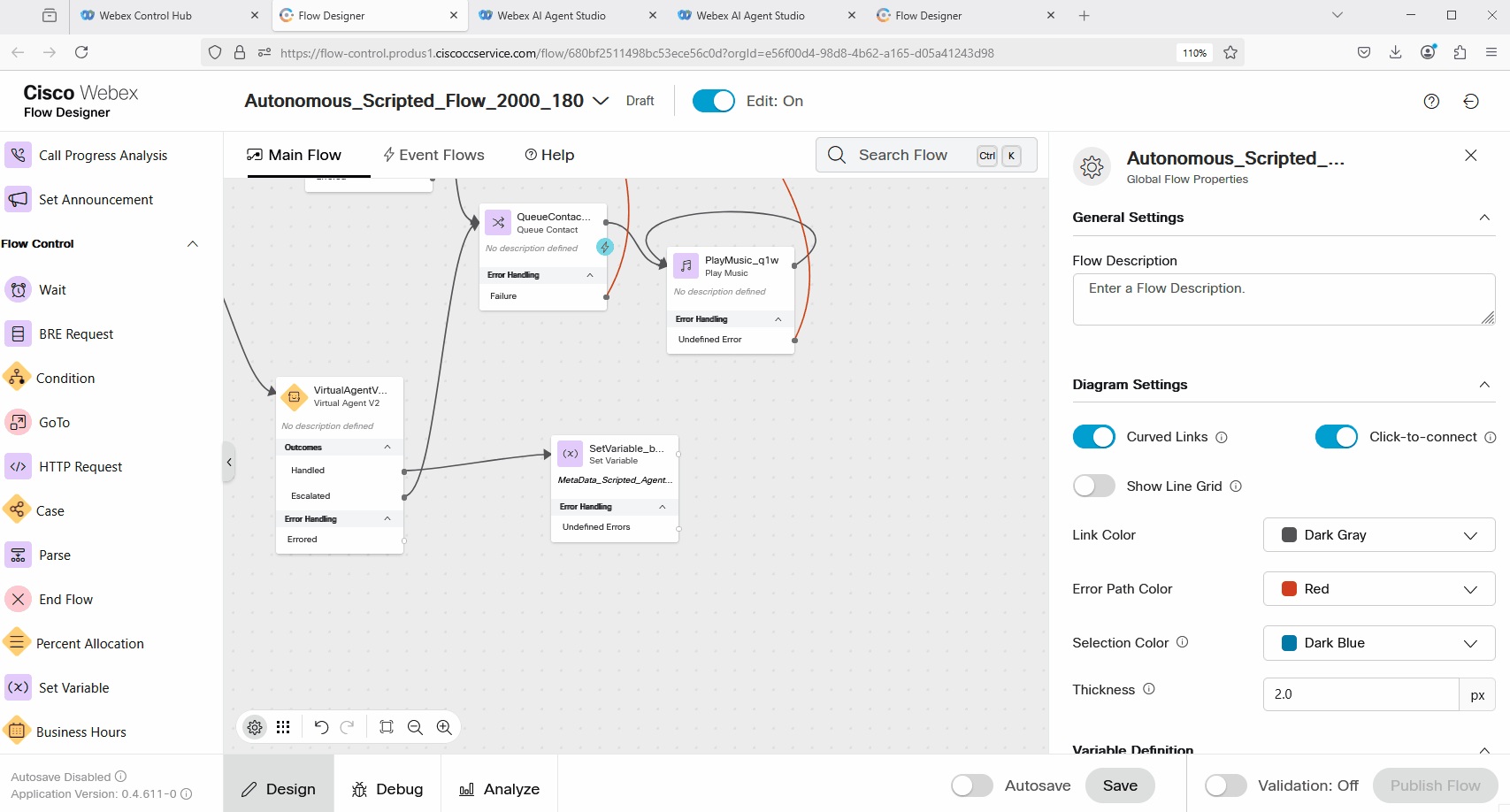Click the Business Hours activity icon
The width and height of the screenshot is (1510, 812).
point(17,732)
